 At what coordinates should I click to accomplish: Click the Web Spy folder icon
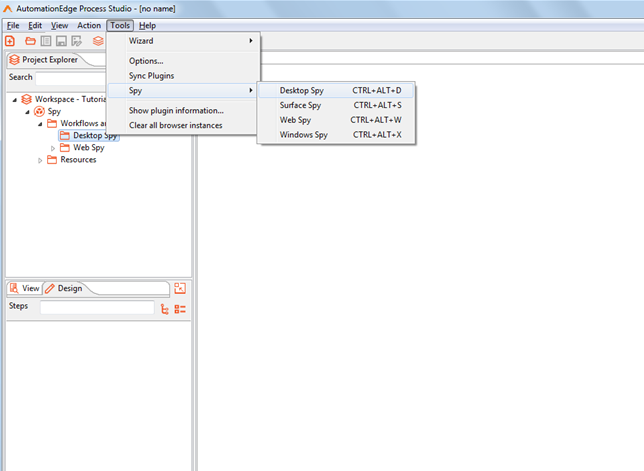pyautogui.click(x=64, y=147)
